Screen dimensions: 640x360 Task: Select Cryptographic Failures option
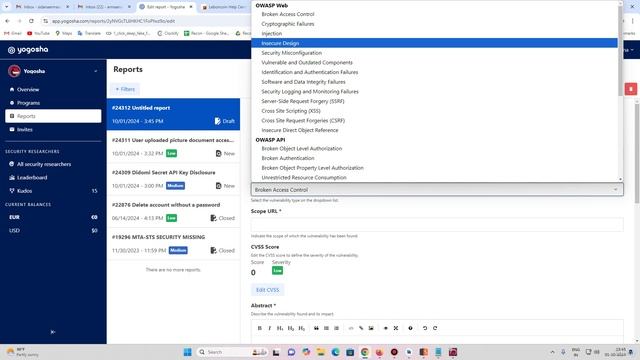click(434, 24)
